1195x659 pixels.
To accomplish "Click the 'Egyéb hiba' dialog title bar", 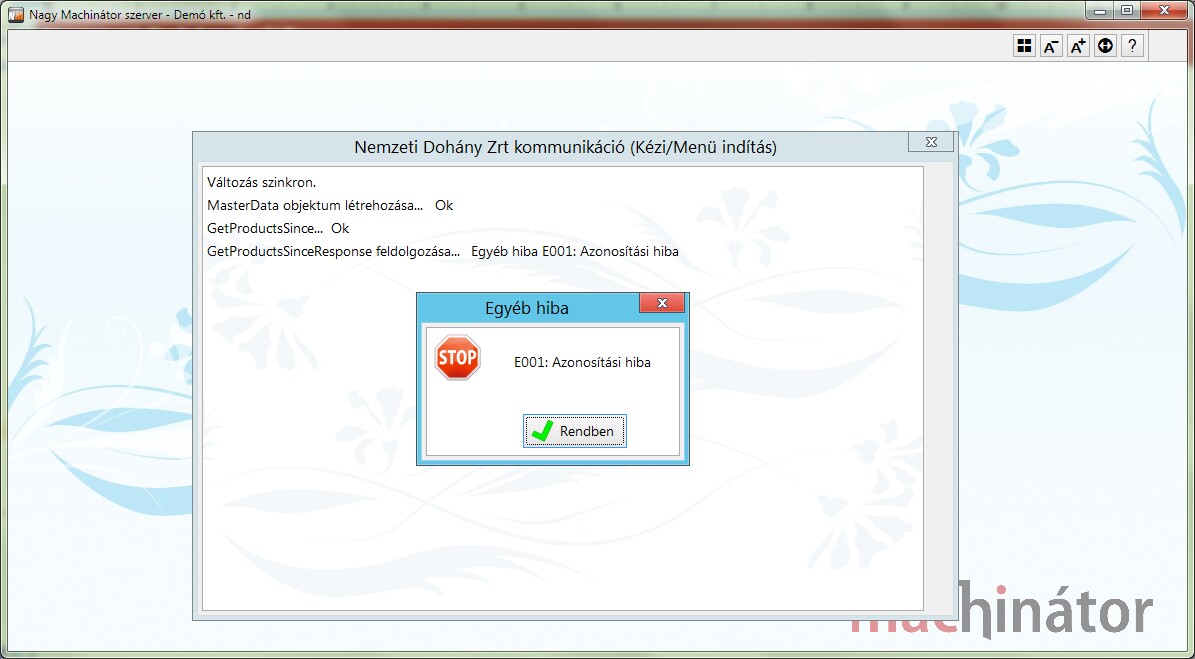I will point(527,308).
